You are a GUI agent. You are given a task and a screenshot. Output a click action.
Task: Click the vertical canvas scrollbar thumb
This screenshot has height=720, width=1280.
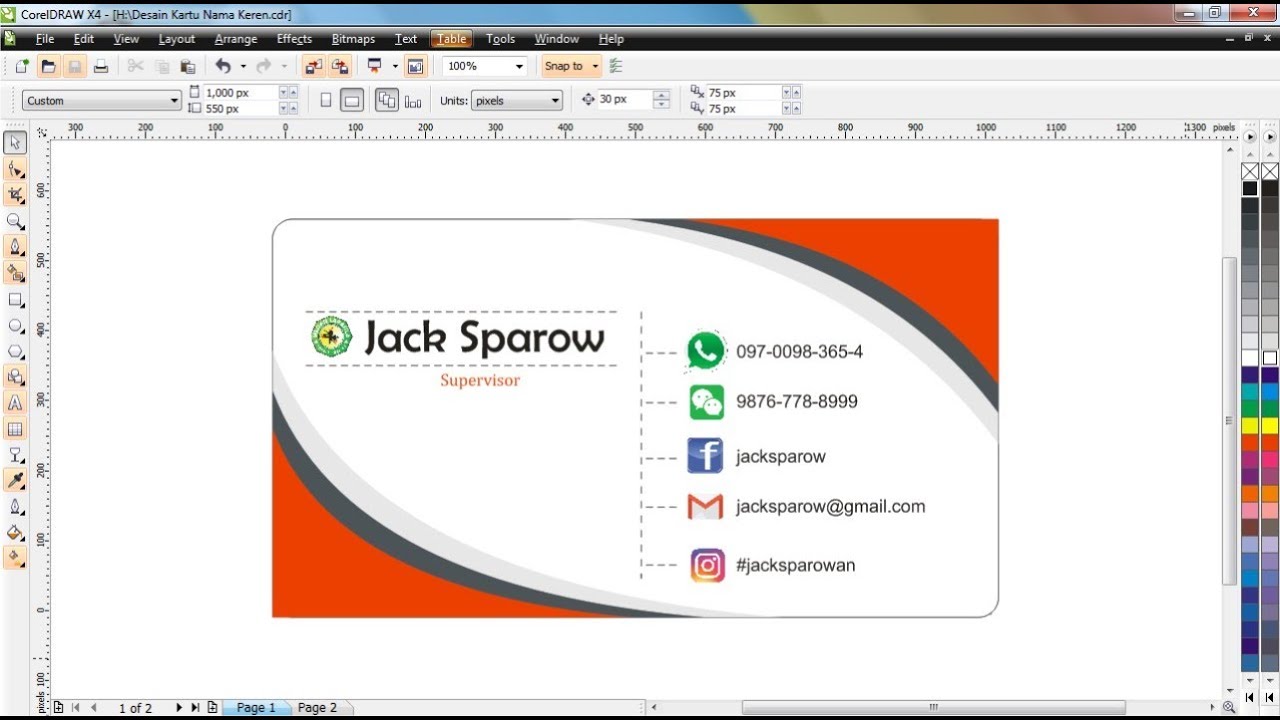click(1229, 420)
